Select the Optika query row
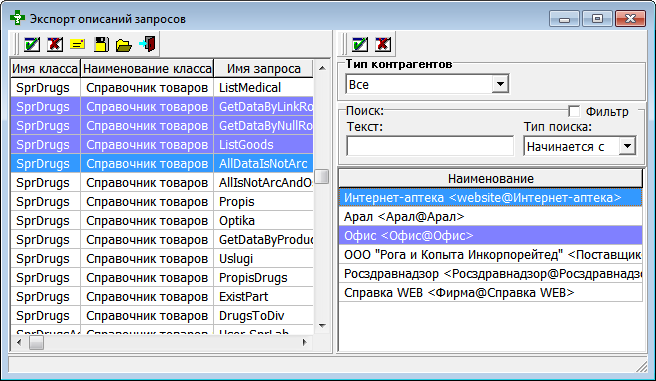 pyautogui.click(x=162, y=220)
